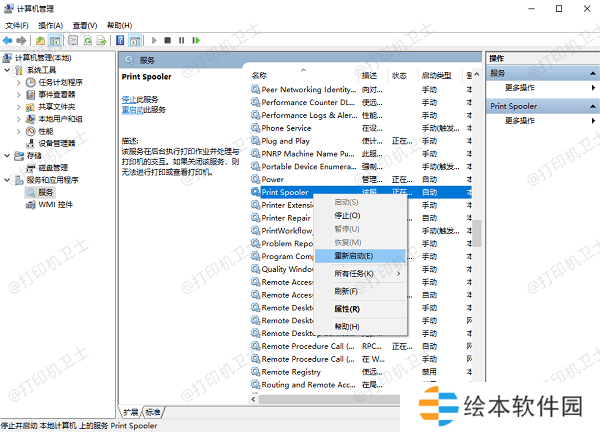Click the Back arrow toolbar icon
Image resolution: width=600 pixels, height=432 pixels.
pyautogui.click(x=8, y=41)
